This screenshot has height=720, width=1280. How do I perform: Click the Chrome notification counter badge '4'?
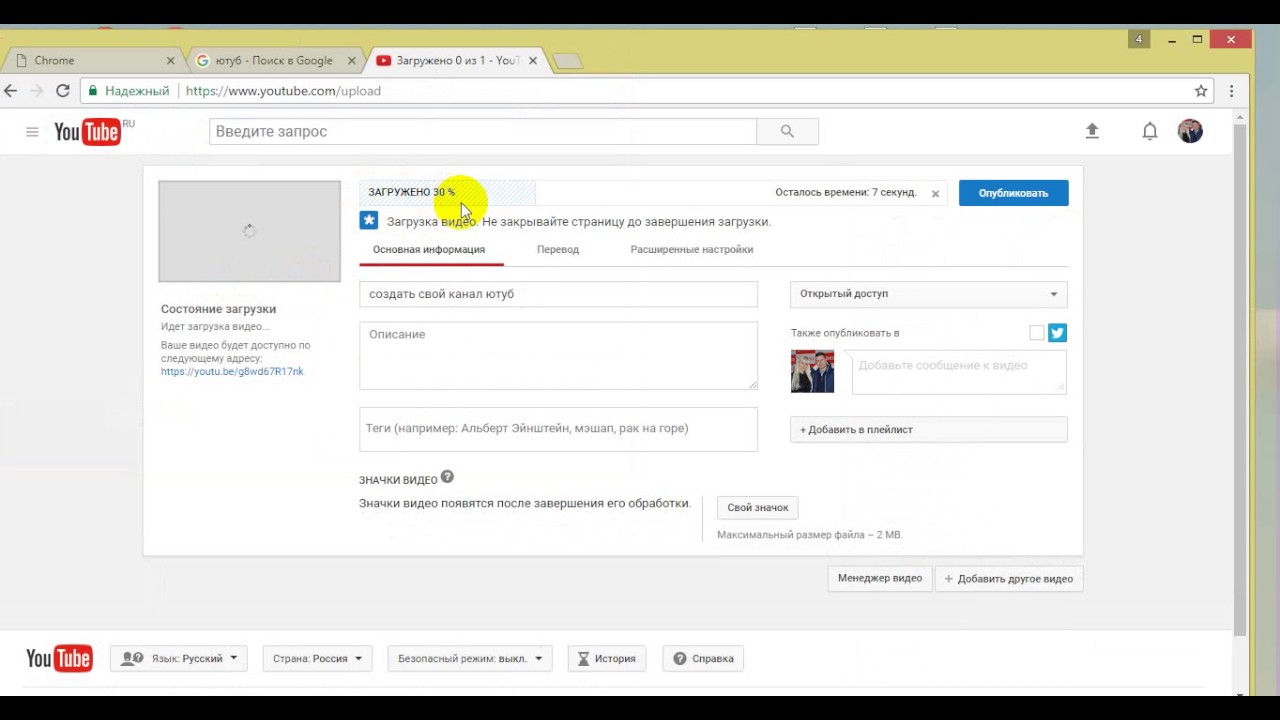pyautogui.click(x=1138, y=39)
